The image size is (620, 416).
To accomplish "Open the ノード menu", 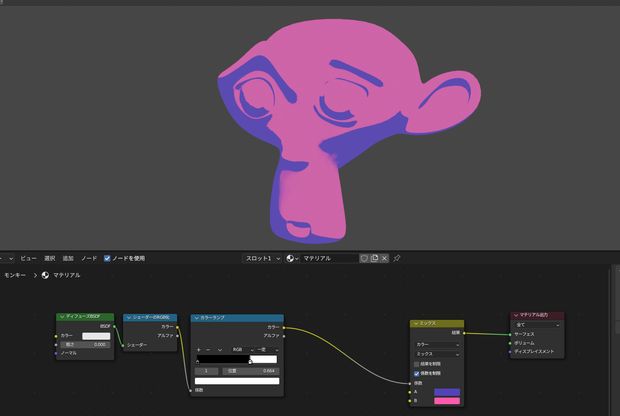I will pyautogui.click(x=89, y=258).
